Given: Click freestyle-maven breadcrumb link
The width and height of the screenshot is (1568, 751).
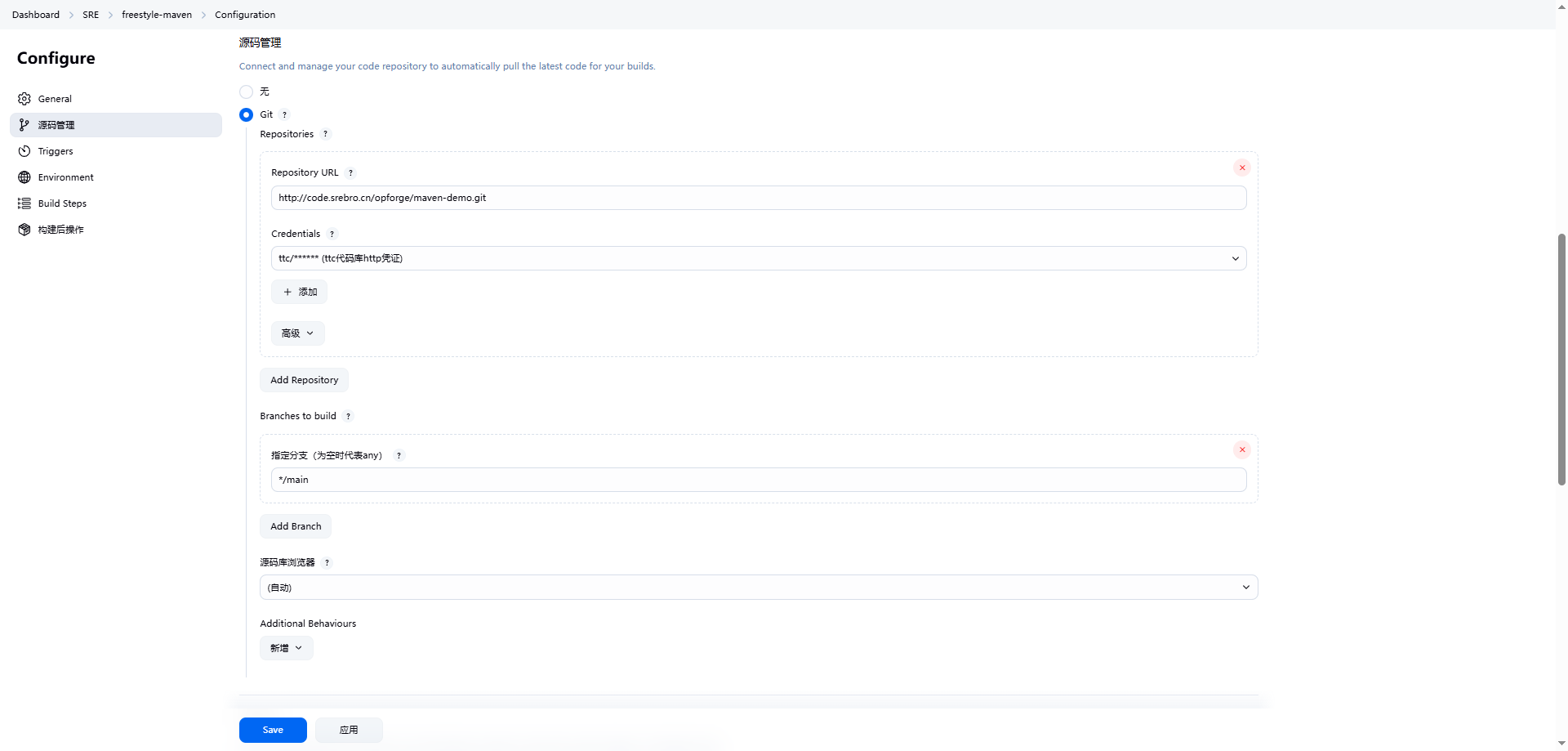Looking at the screenshot, I should click(x=157, y=15).
